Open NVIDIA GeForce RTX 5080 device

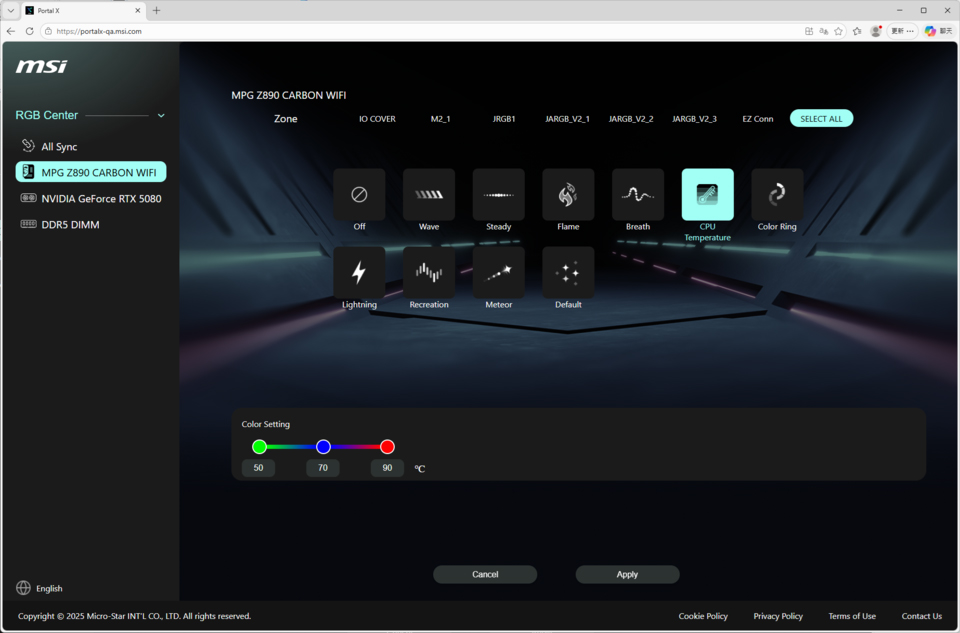coord(91,198)
